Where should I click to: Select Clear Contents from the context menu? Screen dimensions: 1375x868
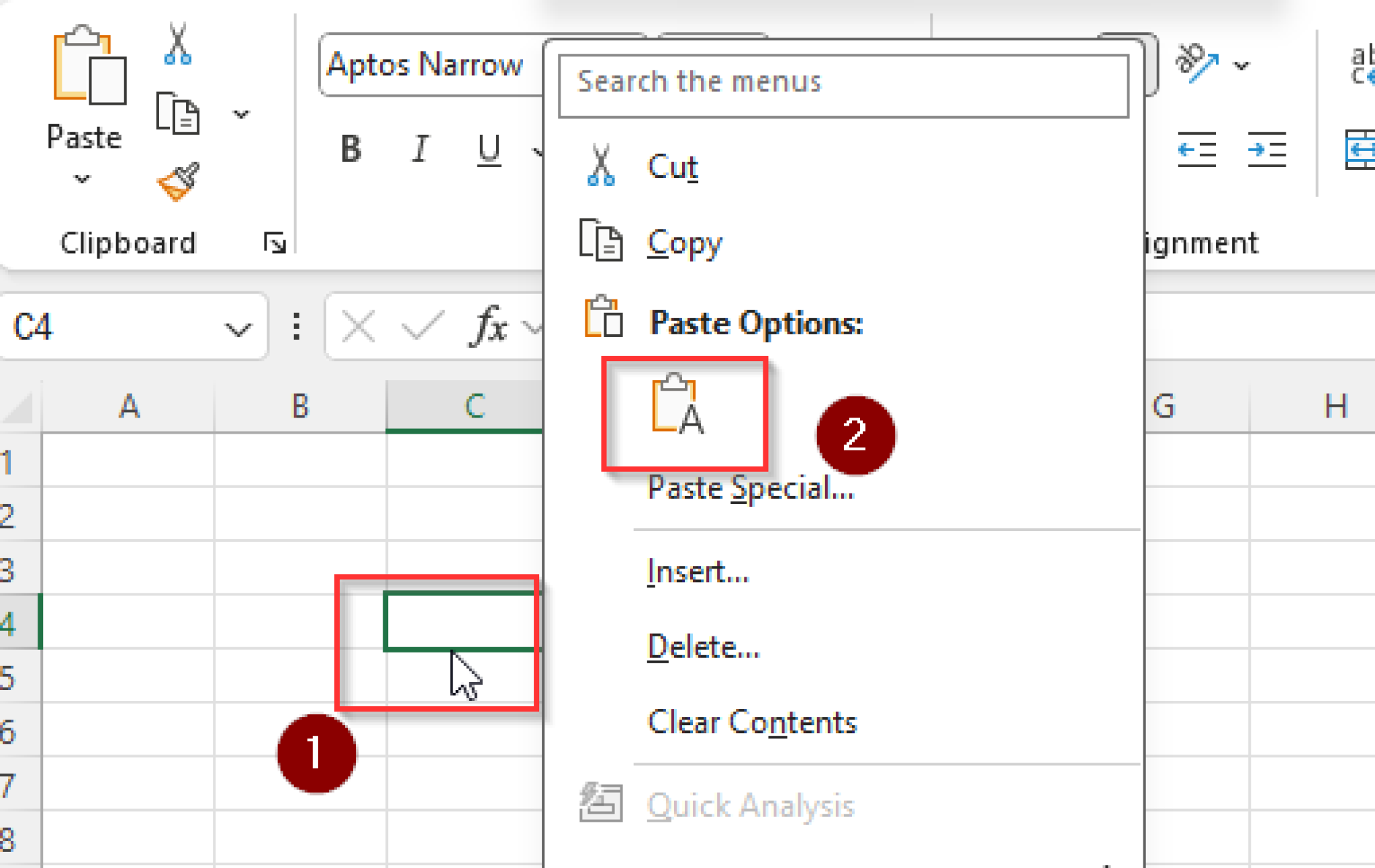[x=752, y=722]
